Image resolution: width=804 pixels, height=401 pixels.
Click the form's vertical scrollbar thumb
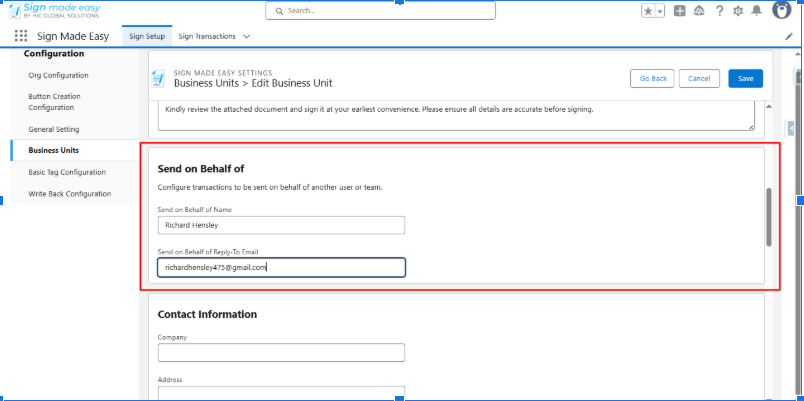769,217
